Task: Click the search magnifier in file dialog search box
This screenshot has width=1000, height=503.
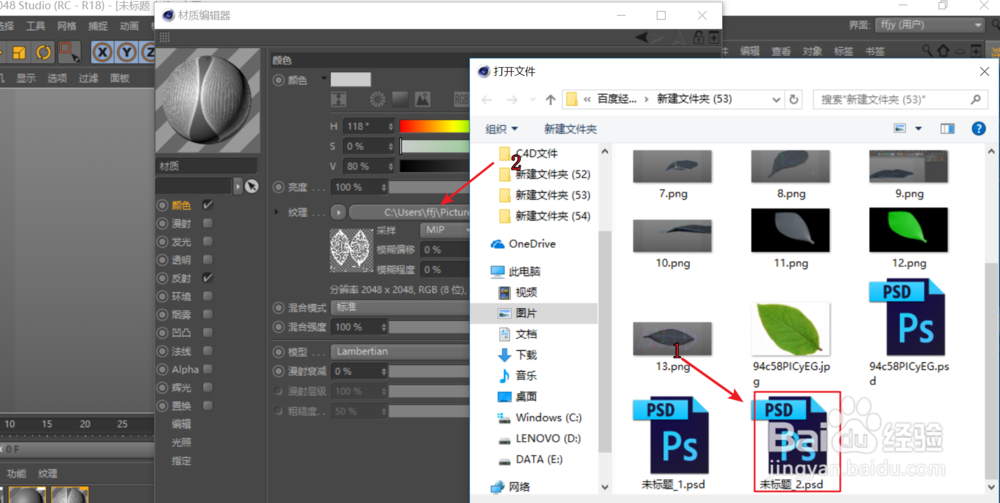Action: (x=975, y=99)
